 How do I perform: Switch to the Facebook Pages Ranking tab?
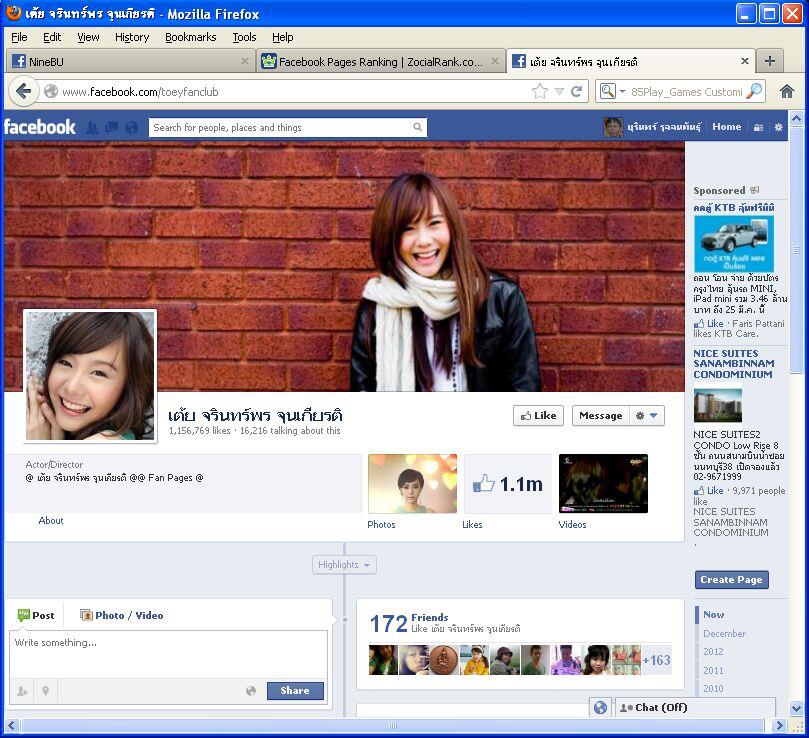(378, 61)
